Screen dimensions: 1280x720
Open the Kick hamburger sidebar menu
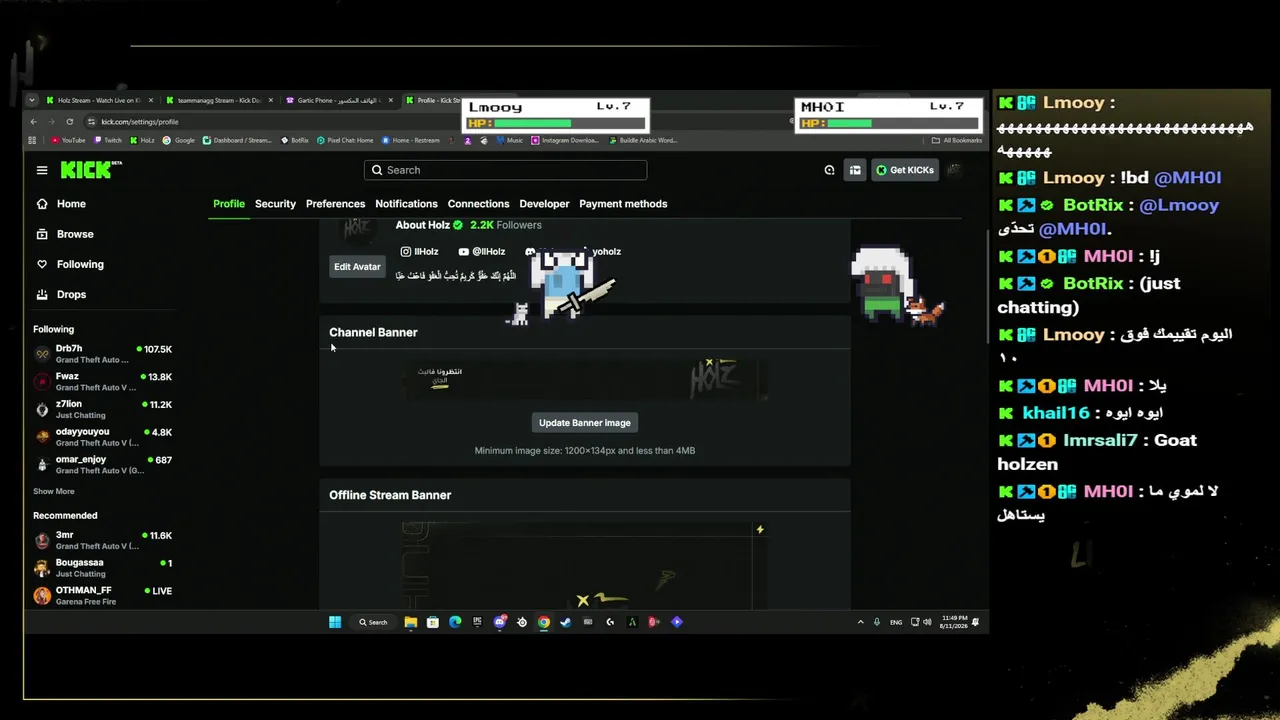[42, 170]
